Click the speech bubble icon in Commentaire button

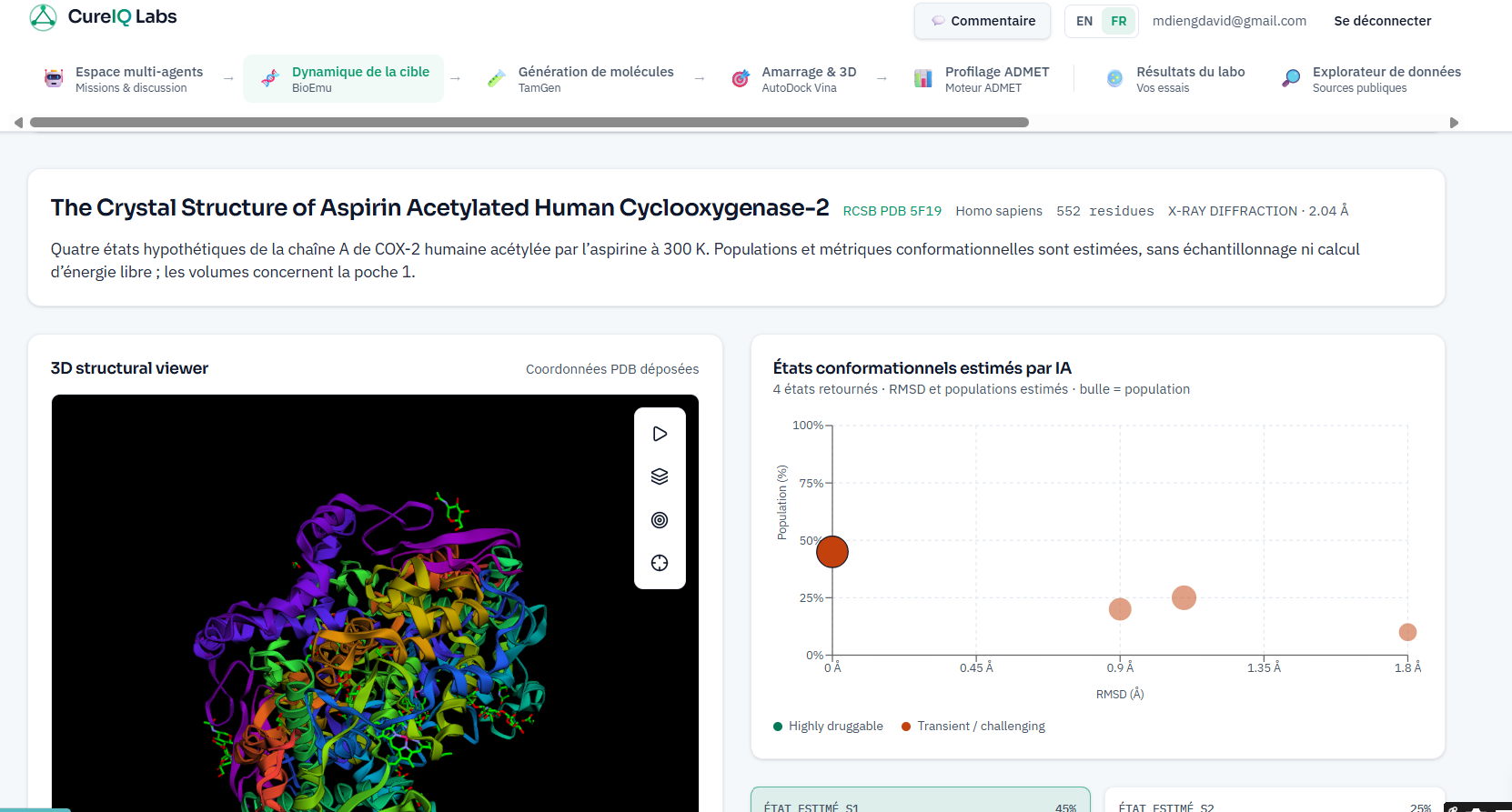pyautogui.click(x=938, y=21)
